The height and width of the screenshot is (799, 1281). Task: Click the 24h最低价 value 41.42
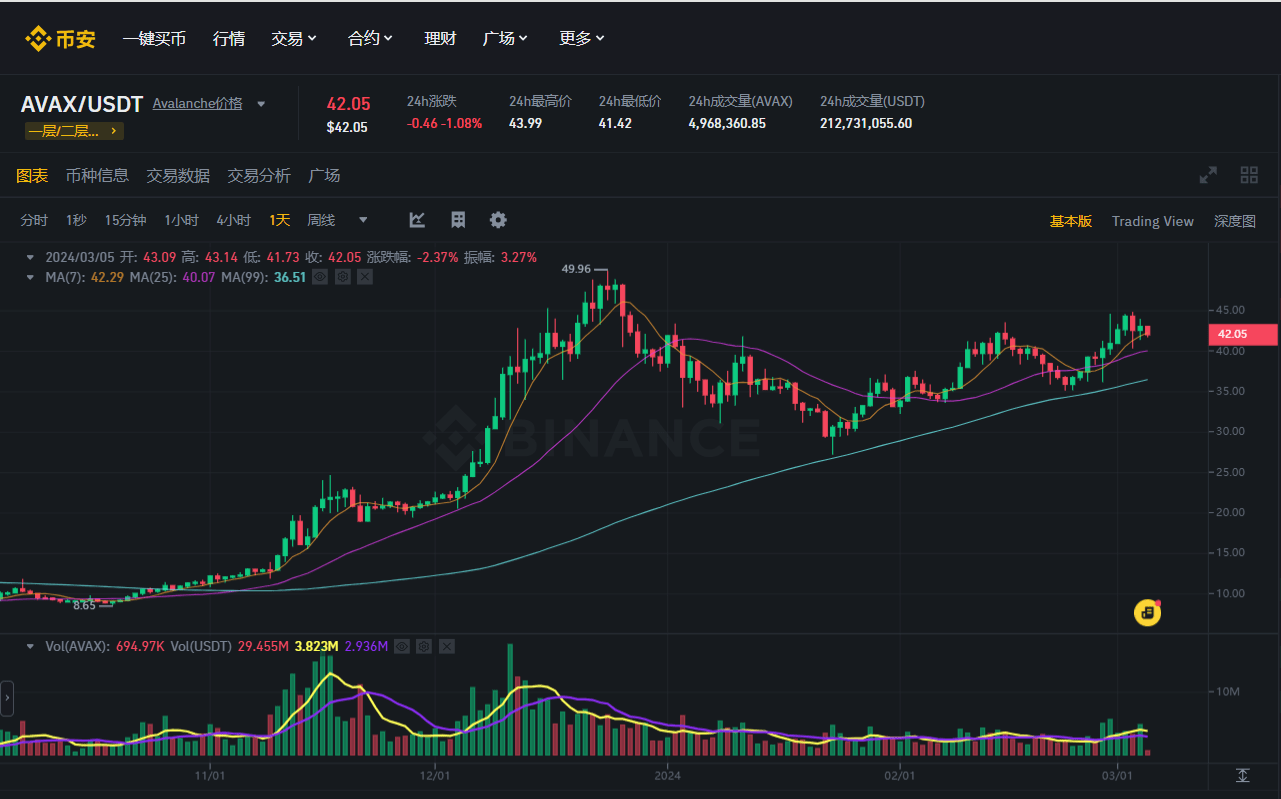coord(615,124)
